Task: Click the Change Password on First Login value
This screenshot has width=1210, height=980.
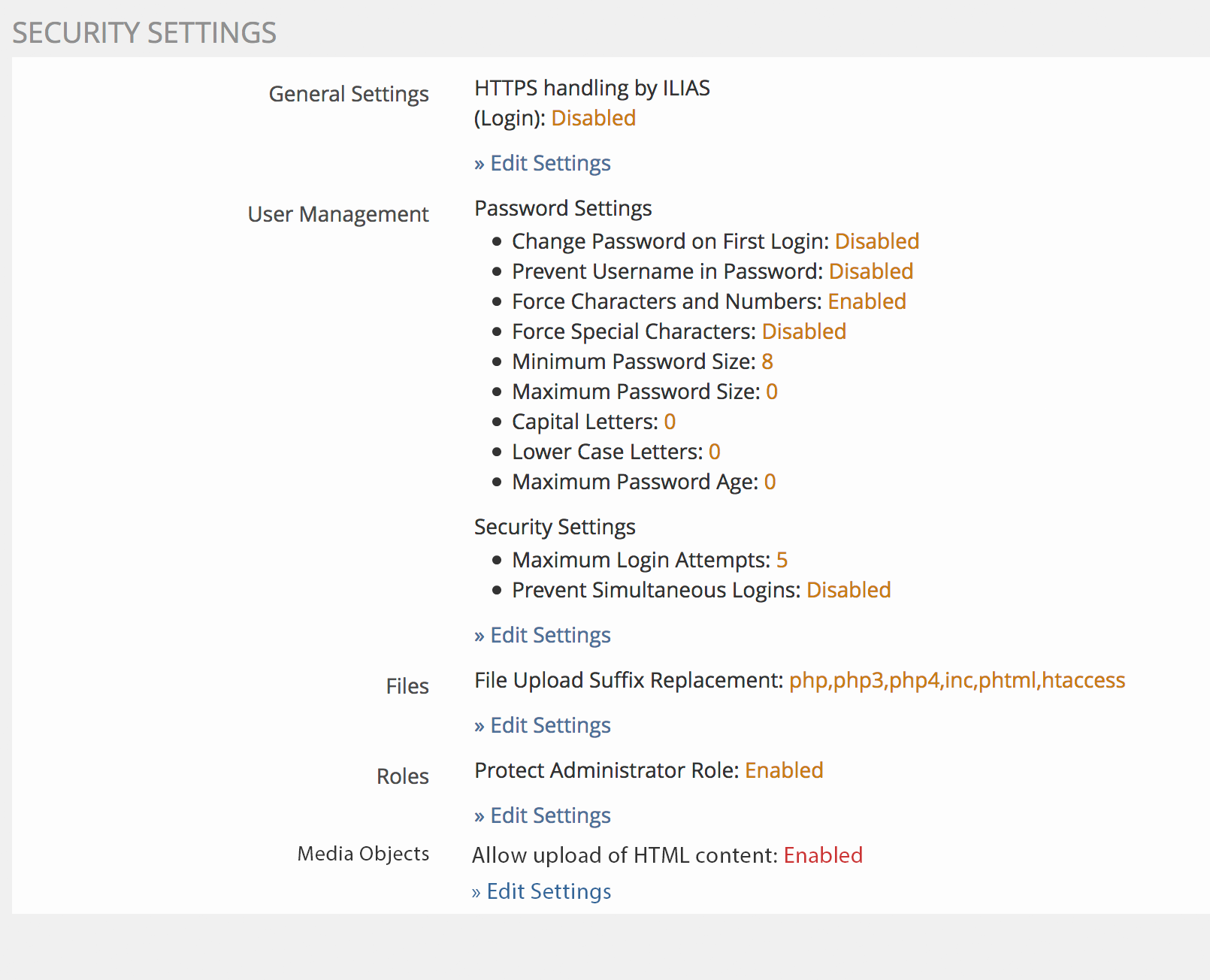Action: [x=876, y=241]
